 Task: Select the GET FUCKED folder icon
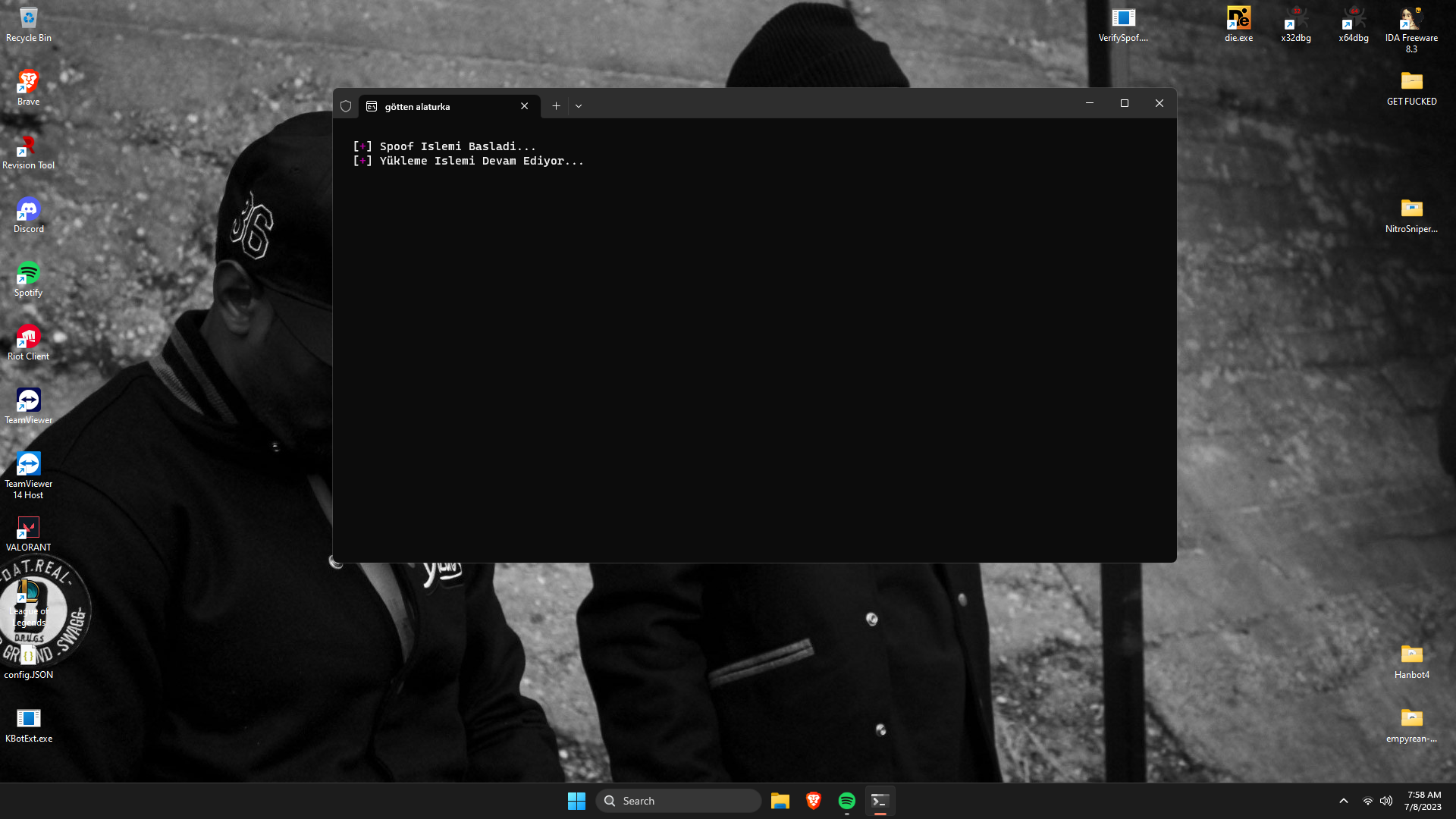[1411, 88]
